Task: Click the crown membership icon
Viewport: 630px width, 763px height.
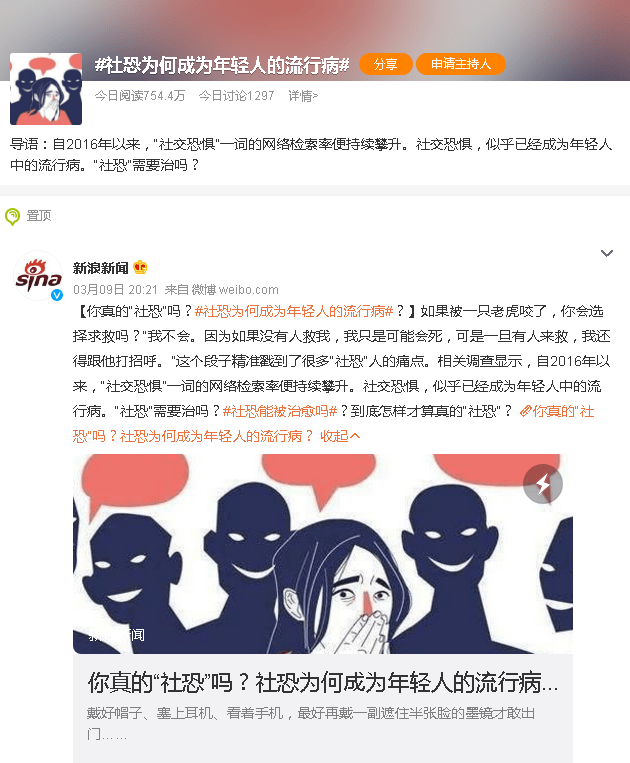Action: (140, 267)
